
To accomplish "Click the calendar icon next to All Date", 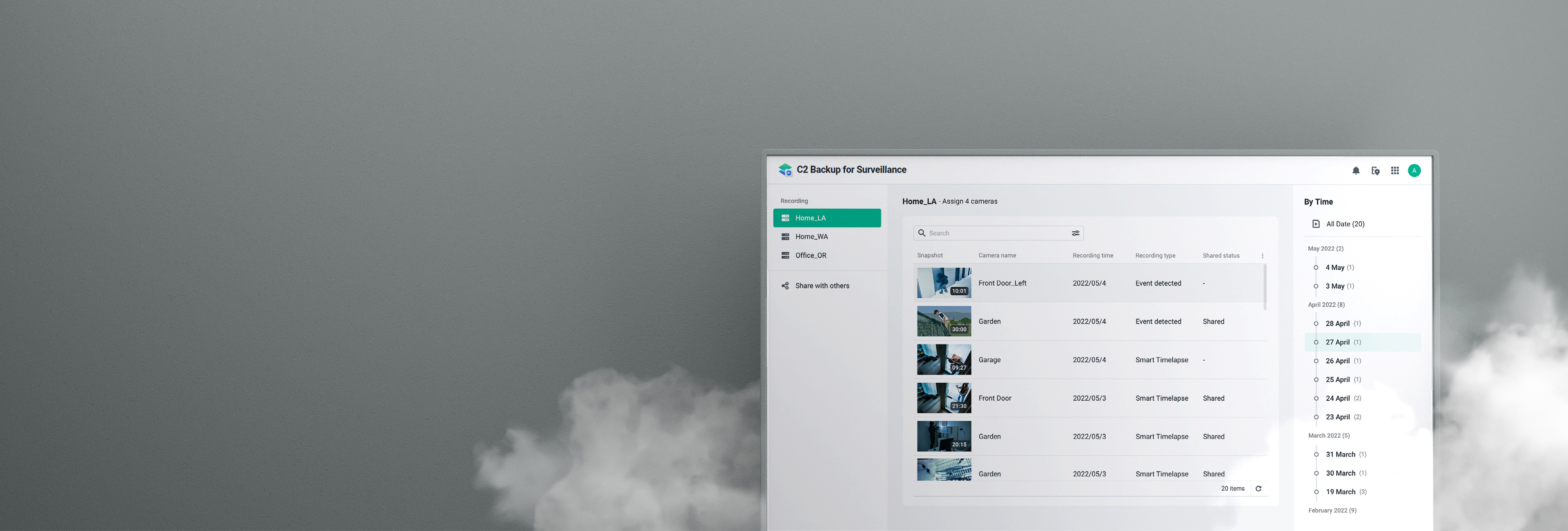I will click(x=1315, y=223).
